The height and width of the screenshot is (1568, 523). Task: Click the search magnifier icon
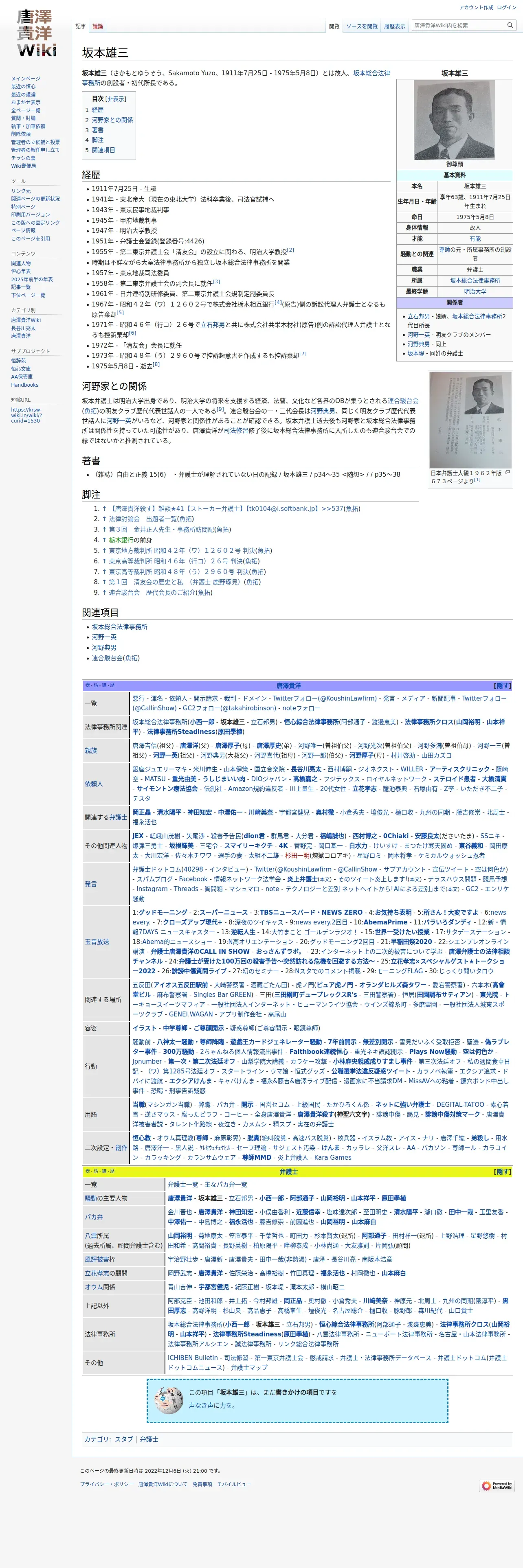[510, 26]
